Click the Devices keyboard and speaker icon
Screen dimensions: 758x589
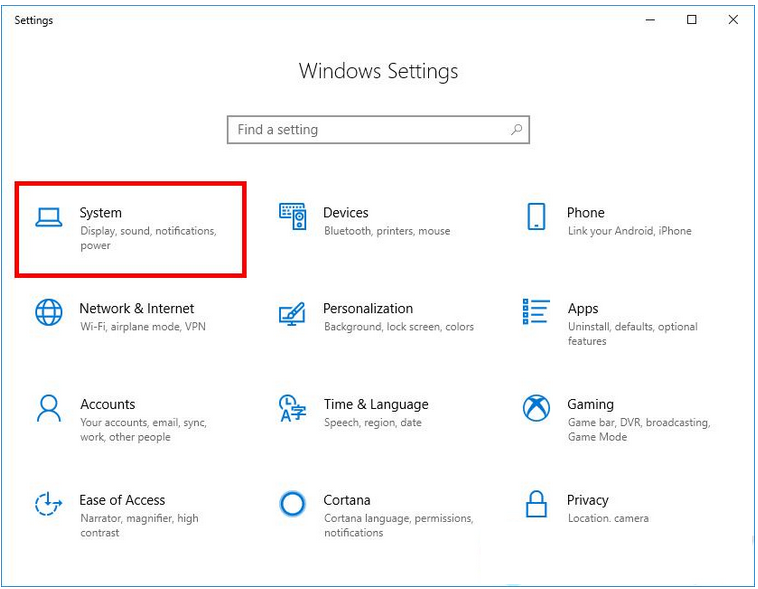[292, 216]
